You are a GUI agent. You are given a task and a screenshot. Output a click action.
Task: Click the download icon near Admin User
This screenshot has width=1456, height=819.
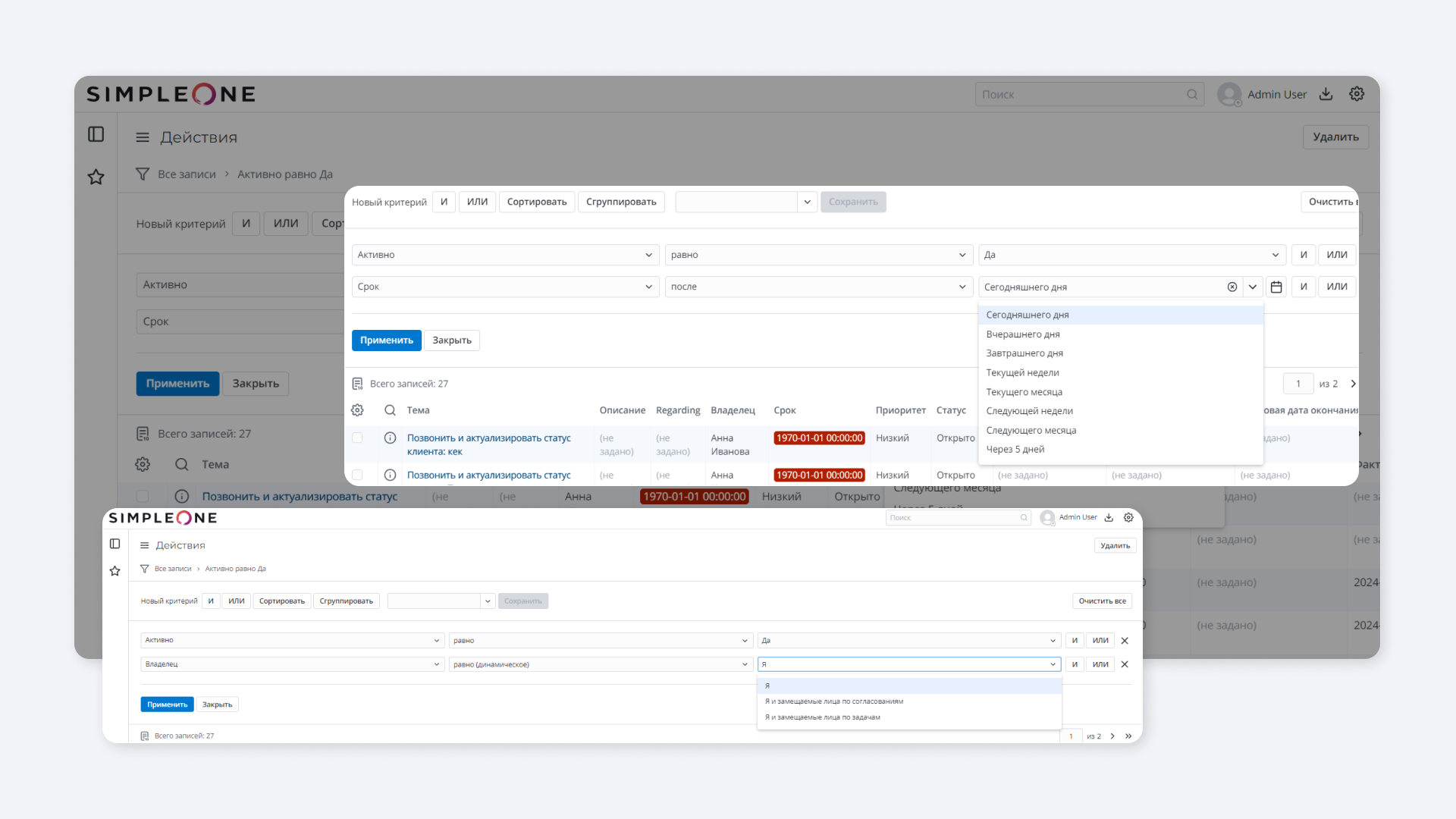click(x=1326, y=94)
